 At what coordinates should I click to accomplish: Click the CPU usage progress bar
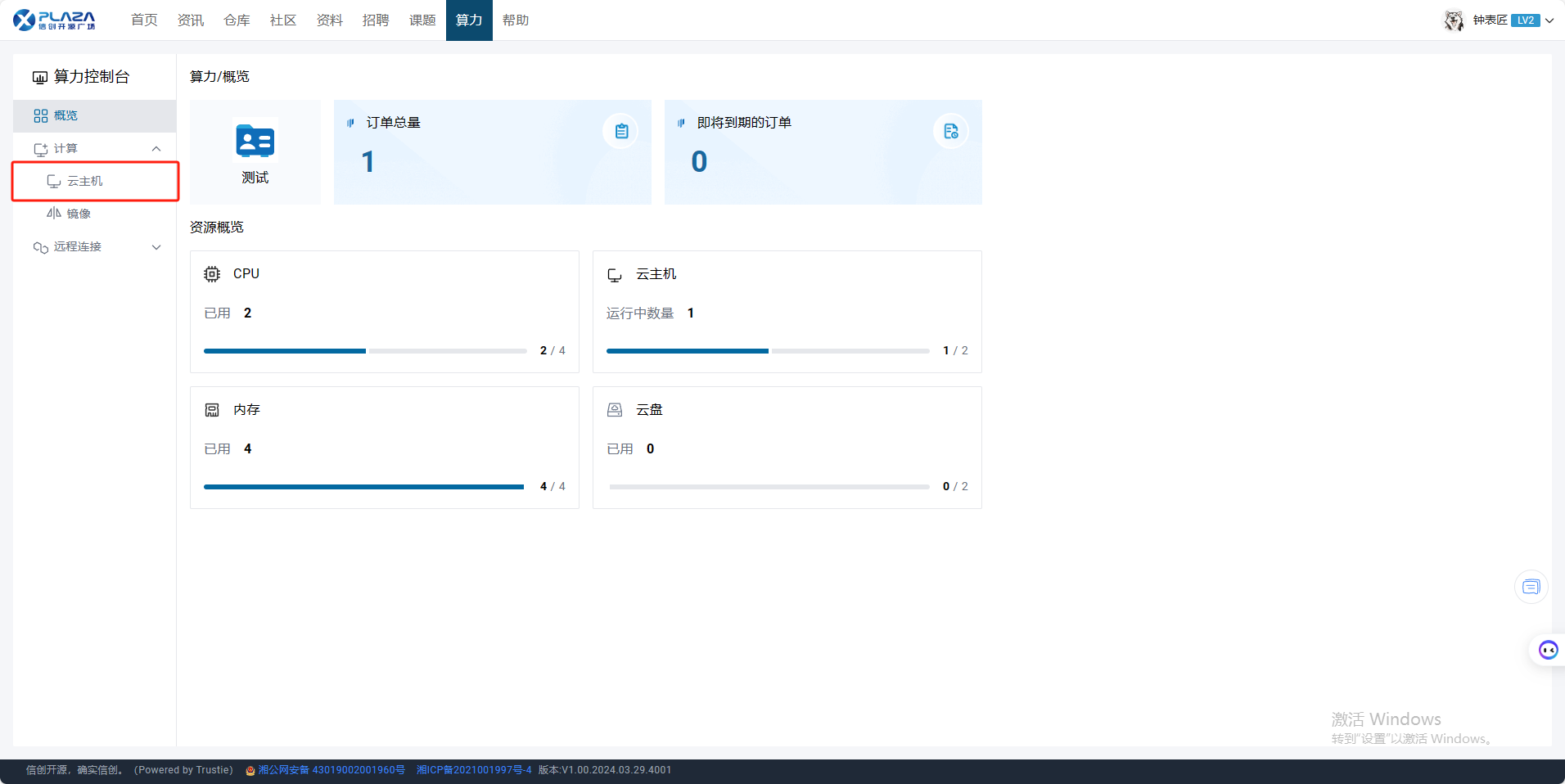pyautogui.click(x=365, y=351)
